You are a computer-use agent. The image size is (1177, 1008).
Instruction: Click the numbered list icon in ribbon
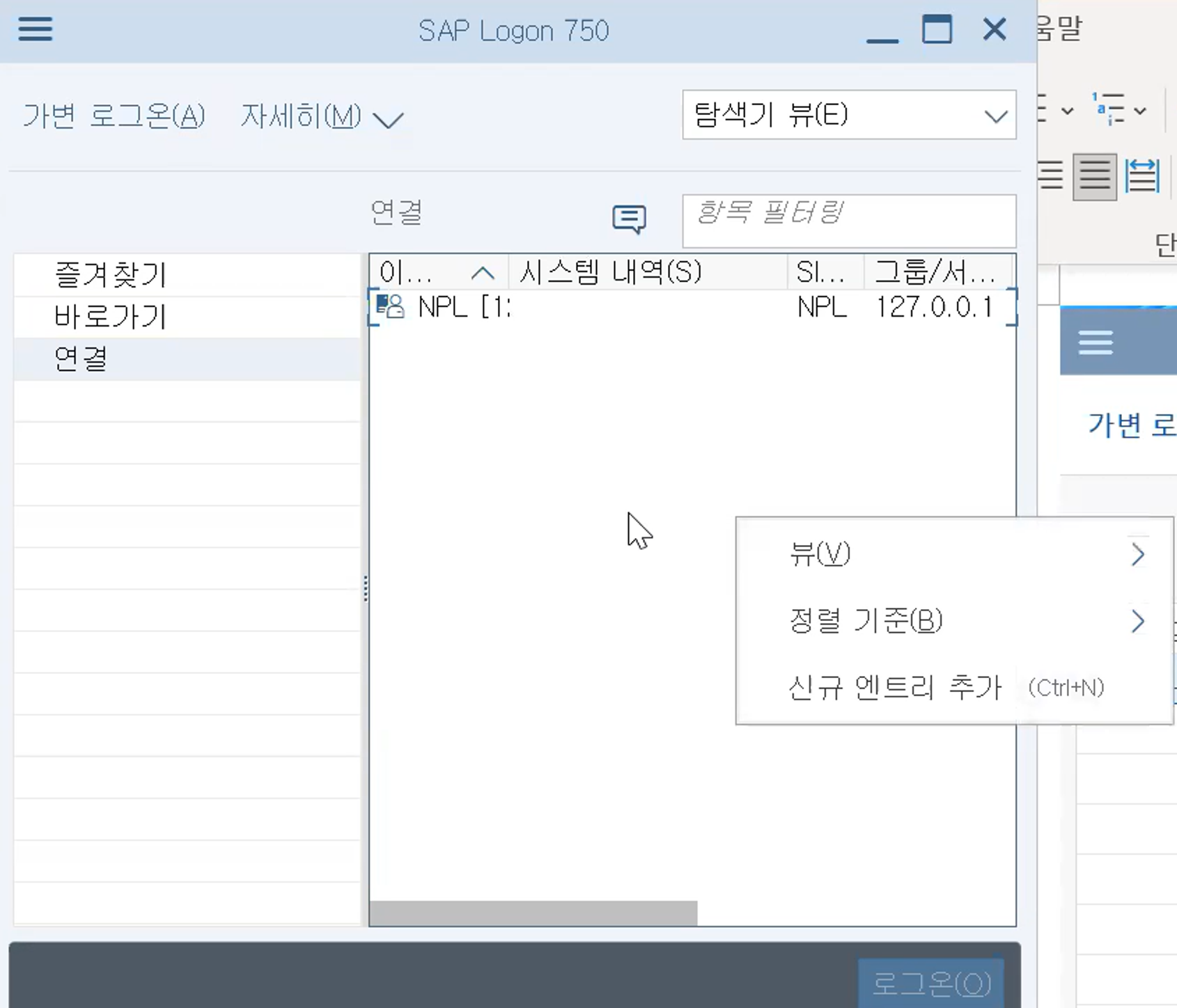[1109, 109]
